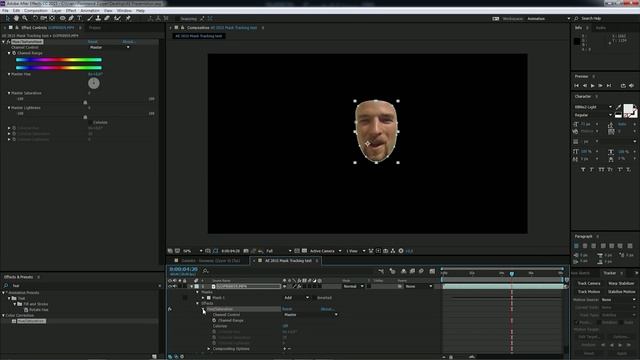This screenshot has height=360, width=640.
Task: Select the Puppet Pin tool
Action: pos(128,18)
